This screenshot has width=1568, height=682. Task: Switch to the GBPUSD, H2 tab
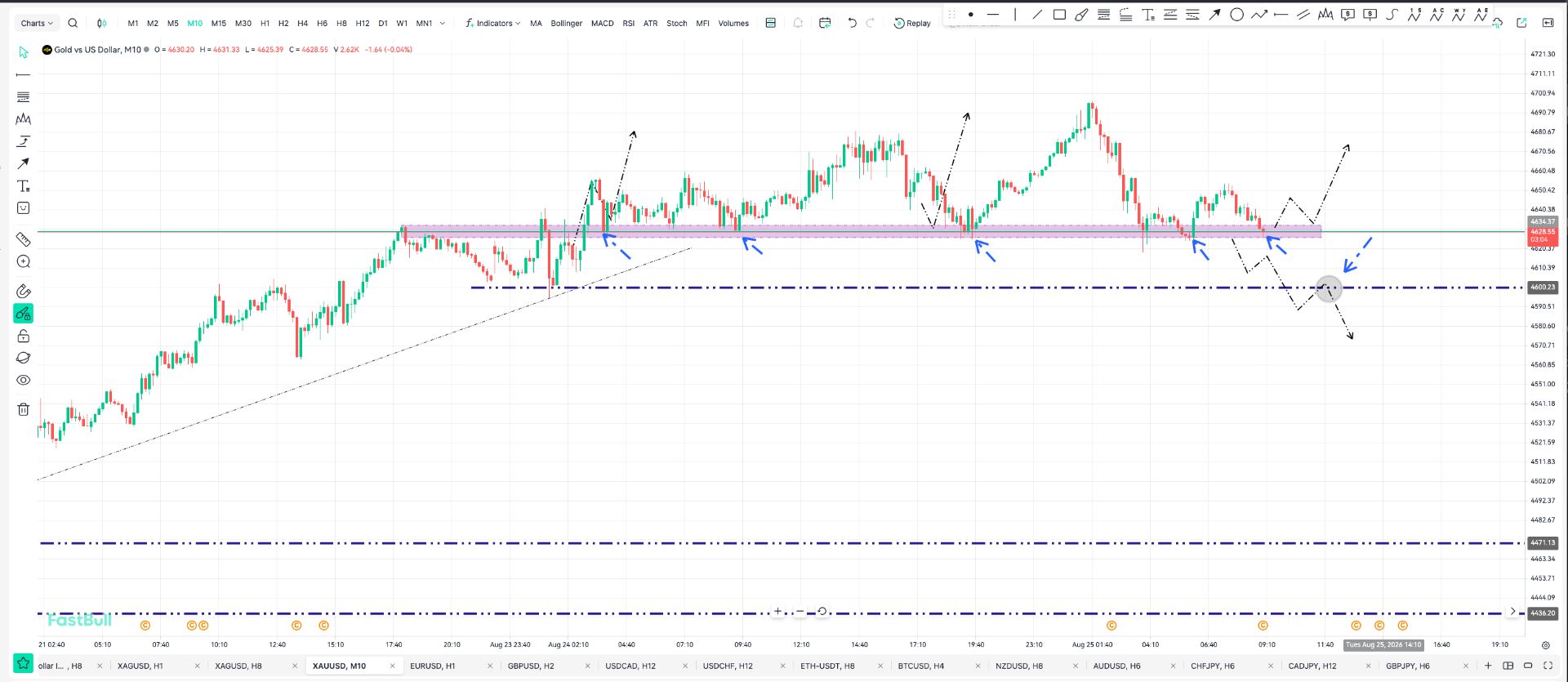[x=531, y=666]
